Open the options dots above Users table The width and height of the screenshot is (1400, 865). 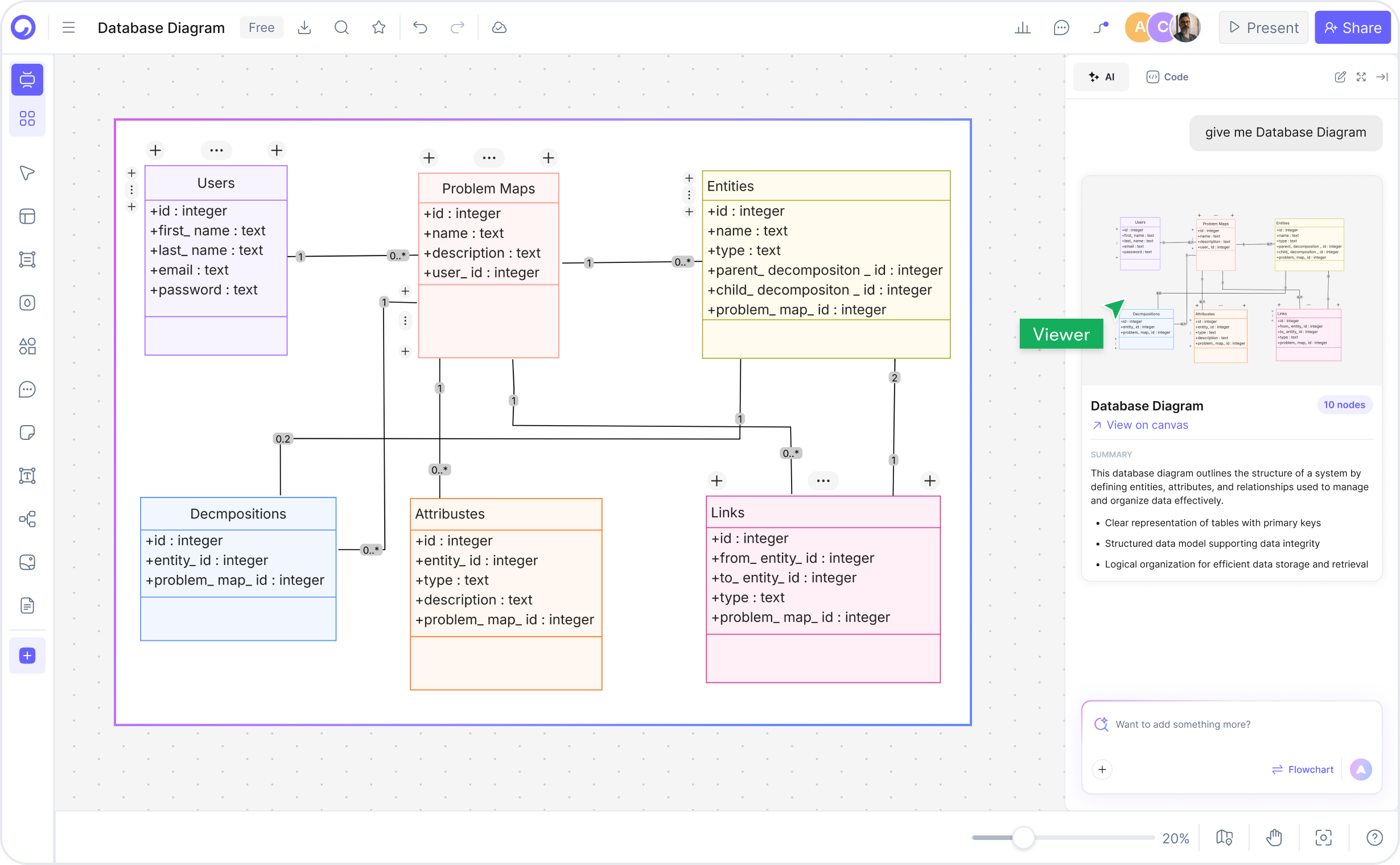216,150
